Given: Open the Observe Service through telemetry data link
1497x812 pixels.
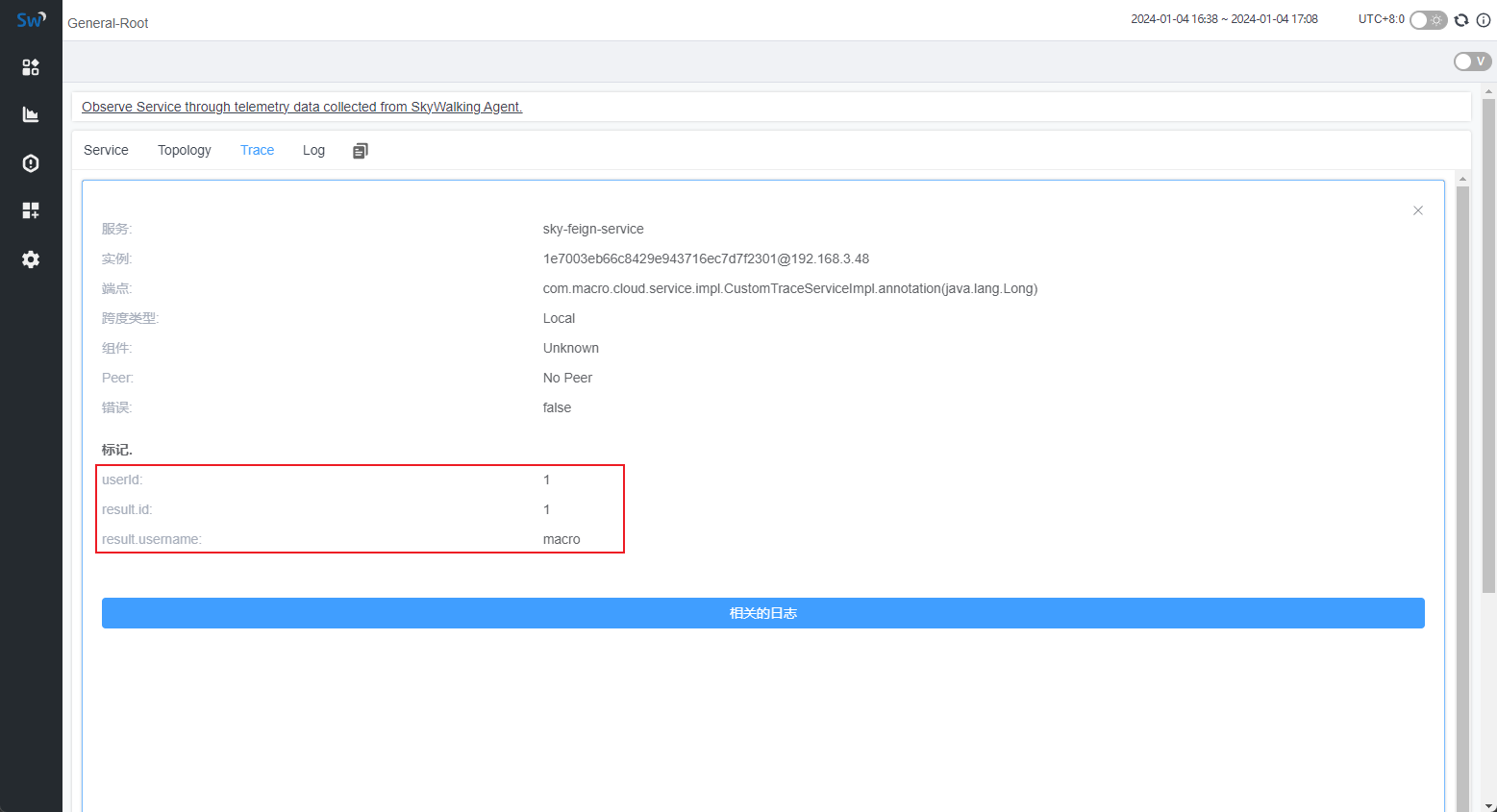Looking at the screenshot, I should (302, 107).
